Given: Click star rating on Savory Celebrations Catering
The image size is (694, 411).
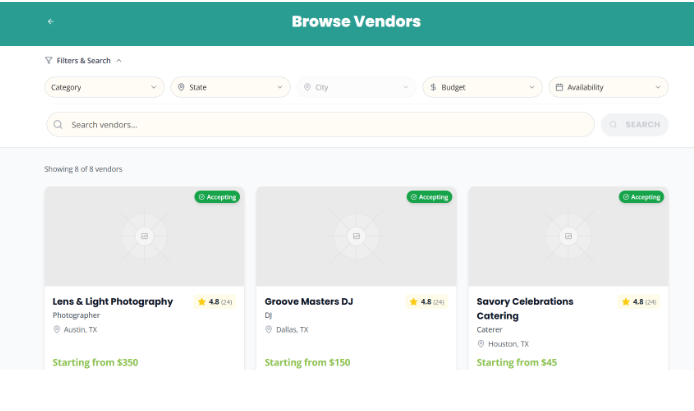Looking at the screenshot, I should click(639, 302).
